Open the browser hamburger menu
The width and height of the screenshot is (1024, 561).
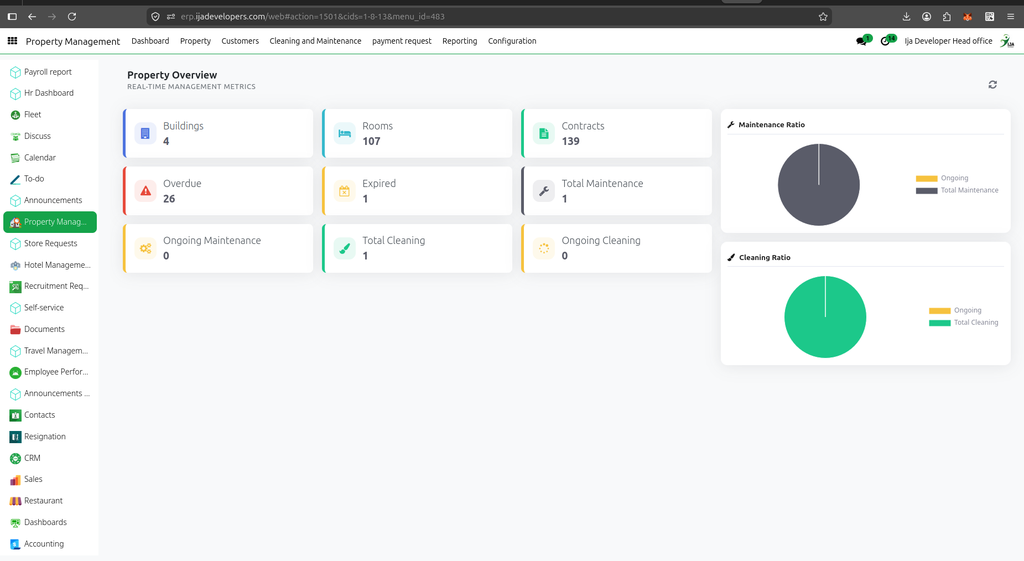tap(1010, 16)
